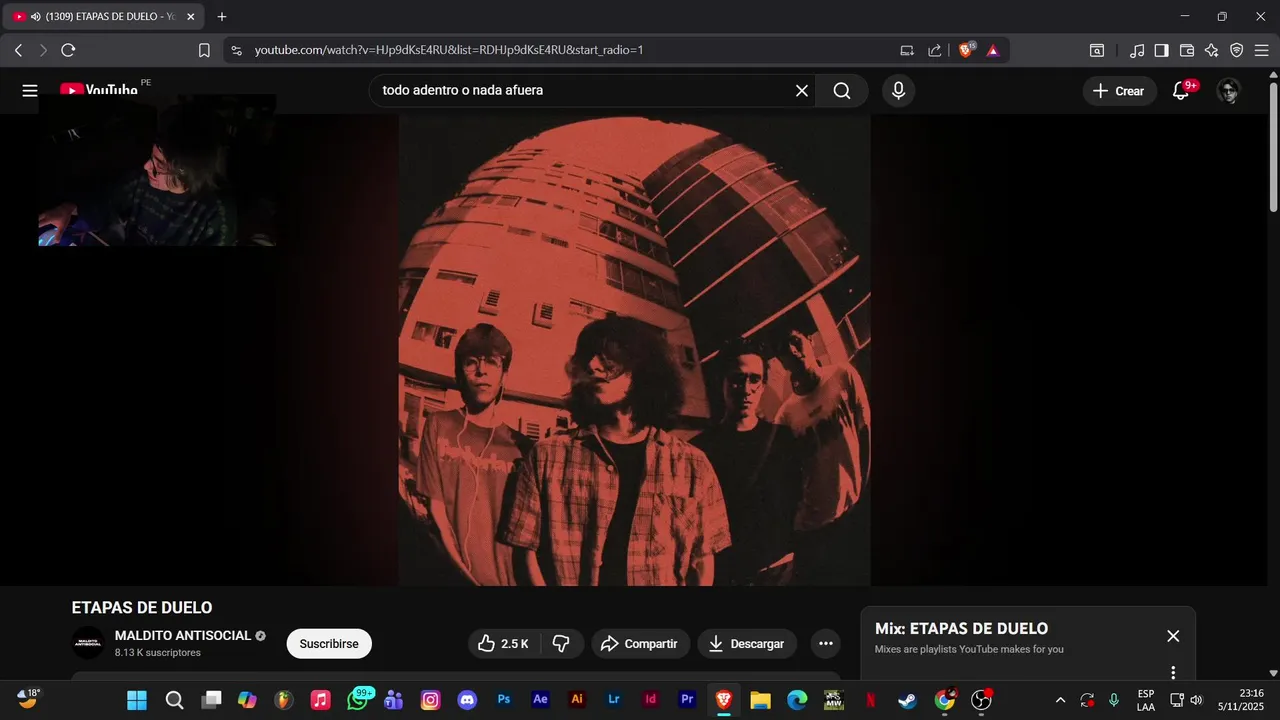1280x720 pixels.
Task: Open Brave VPN shield icon
Action: pyautogui.click(x=1236, y=50)
